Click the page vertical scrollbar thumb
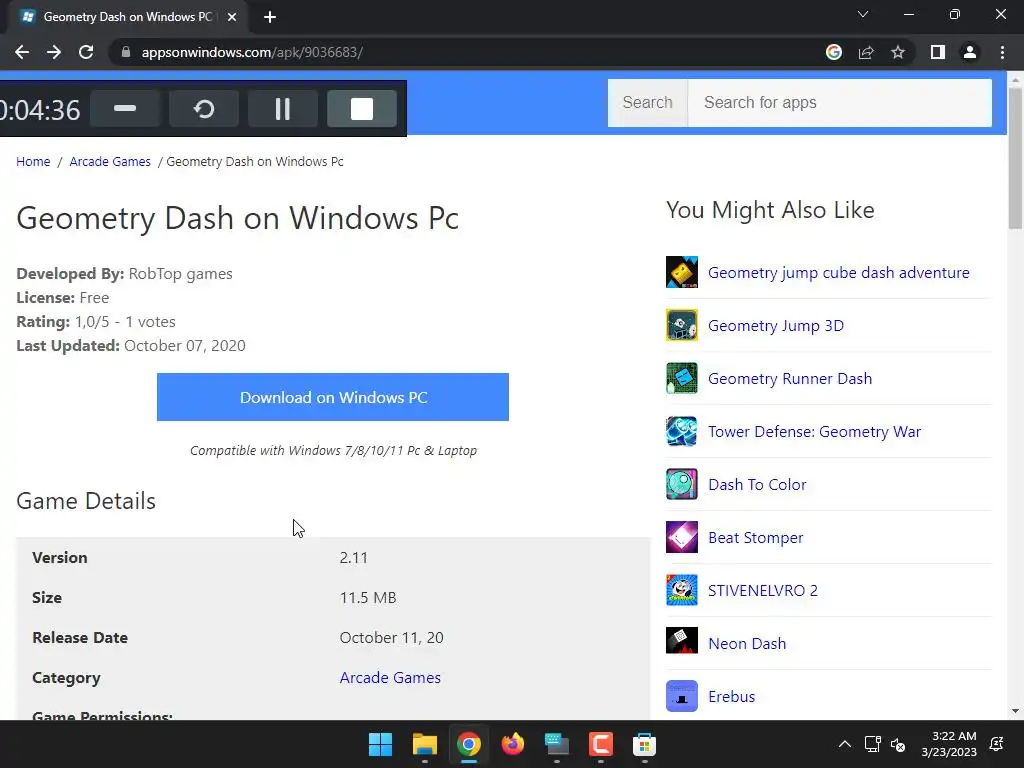Viewport: 1024px width, 768px height. [1015, 158]
